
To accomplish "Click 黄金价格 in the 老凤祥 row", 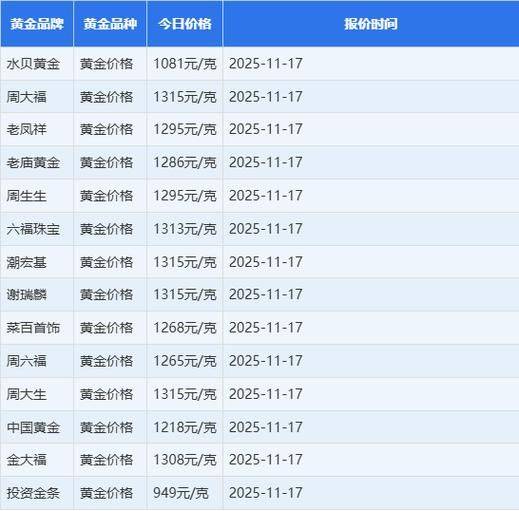I will 106,129.
